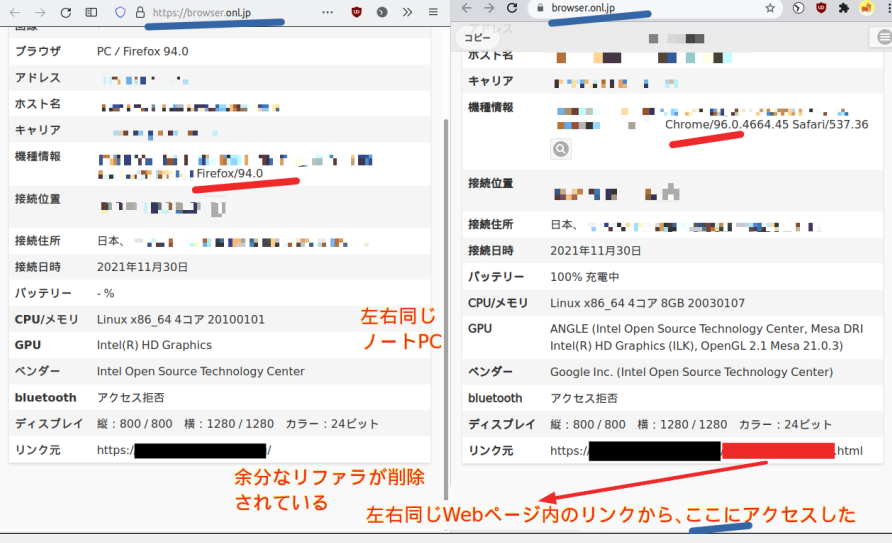Select 'Chrome/96.0.4664.45 Safari/537.36' user agent text

pos(767,125)
